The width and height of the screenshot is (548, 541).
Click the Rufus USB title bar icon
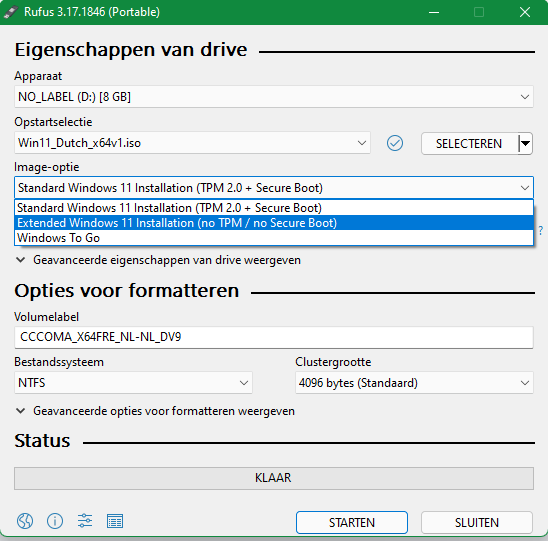(10, 12)
